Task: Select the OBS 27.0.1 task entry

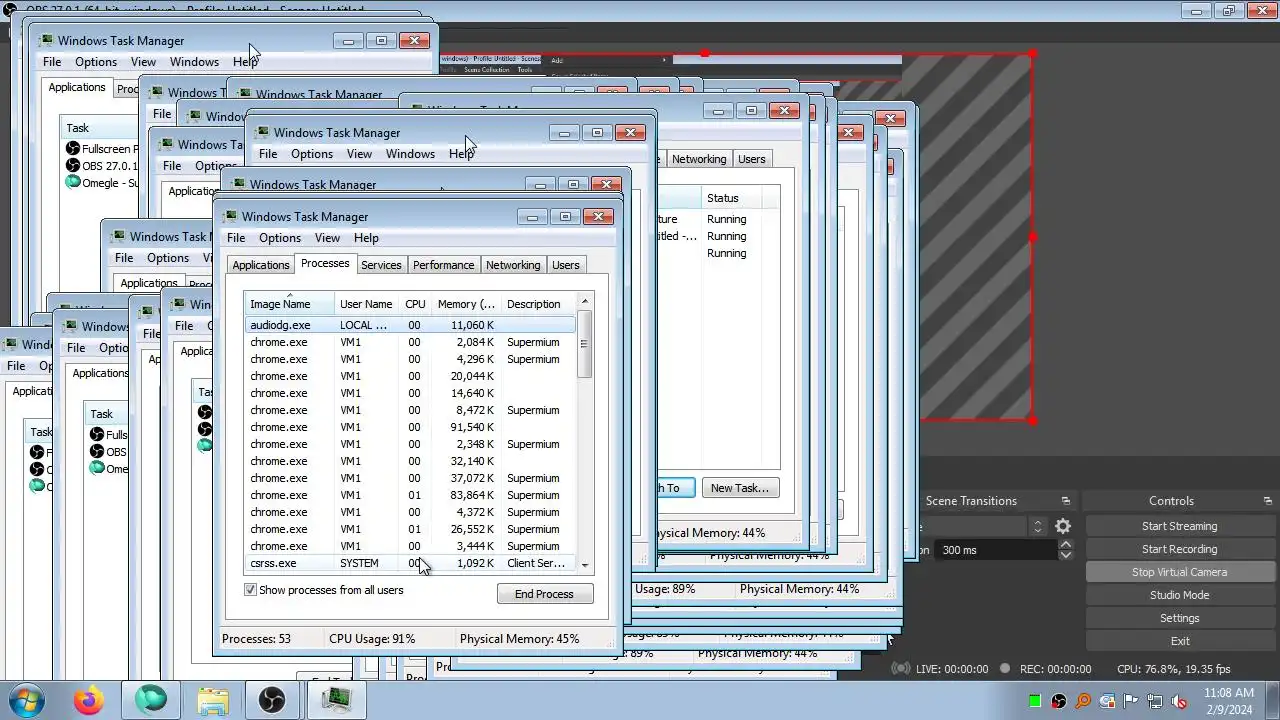Action: pyautogui.click(x=102, y=166)
